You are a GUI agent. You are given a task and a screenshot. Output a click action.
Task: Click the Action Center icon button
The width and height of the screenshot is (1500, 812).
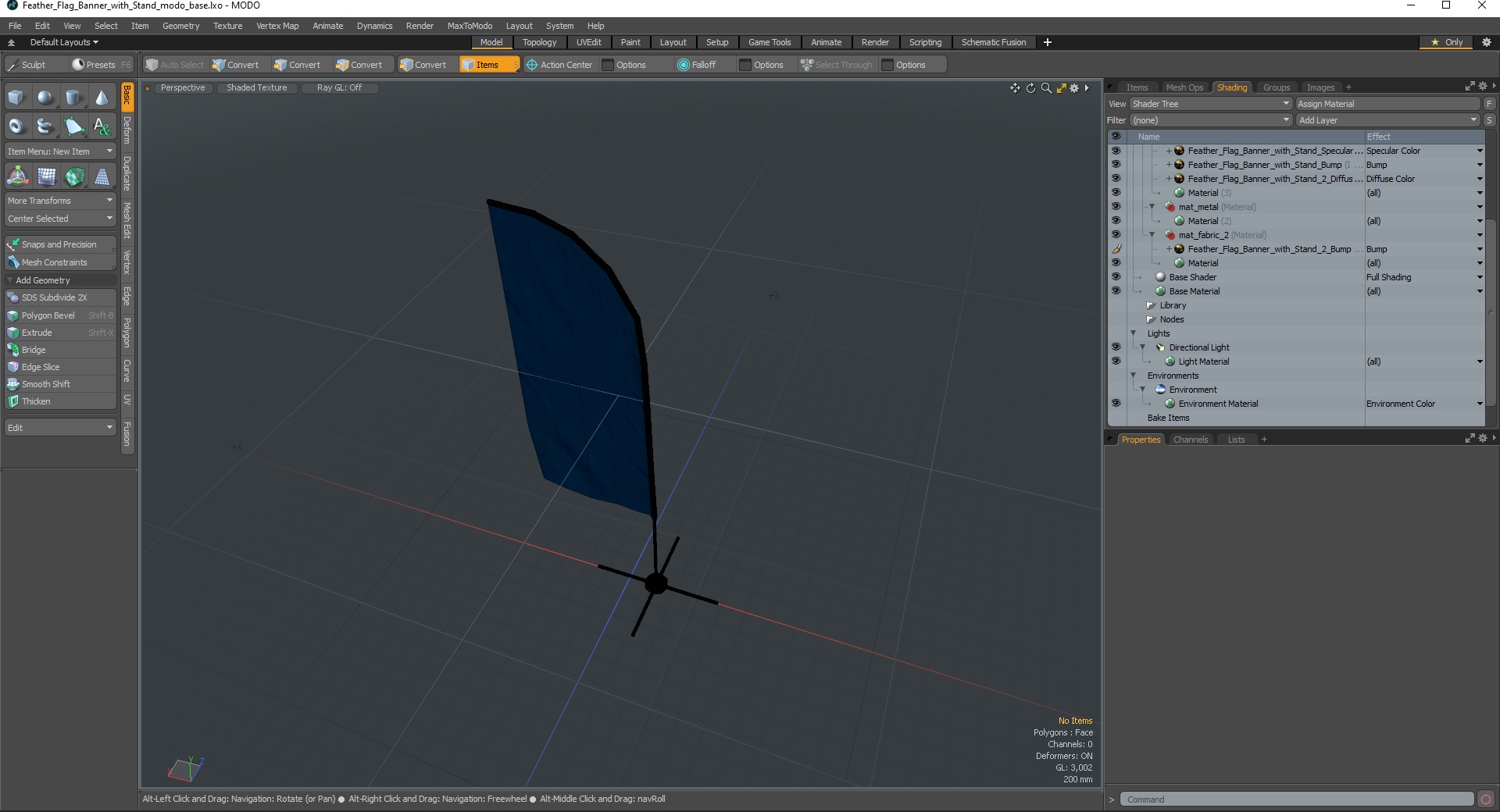click(x=559, y=65)
